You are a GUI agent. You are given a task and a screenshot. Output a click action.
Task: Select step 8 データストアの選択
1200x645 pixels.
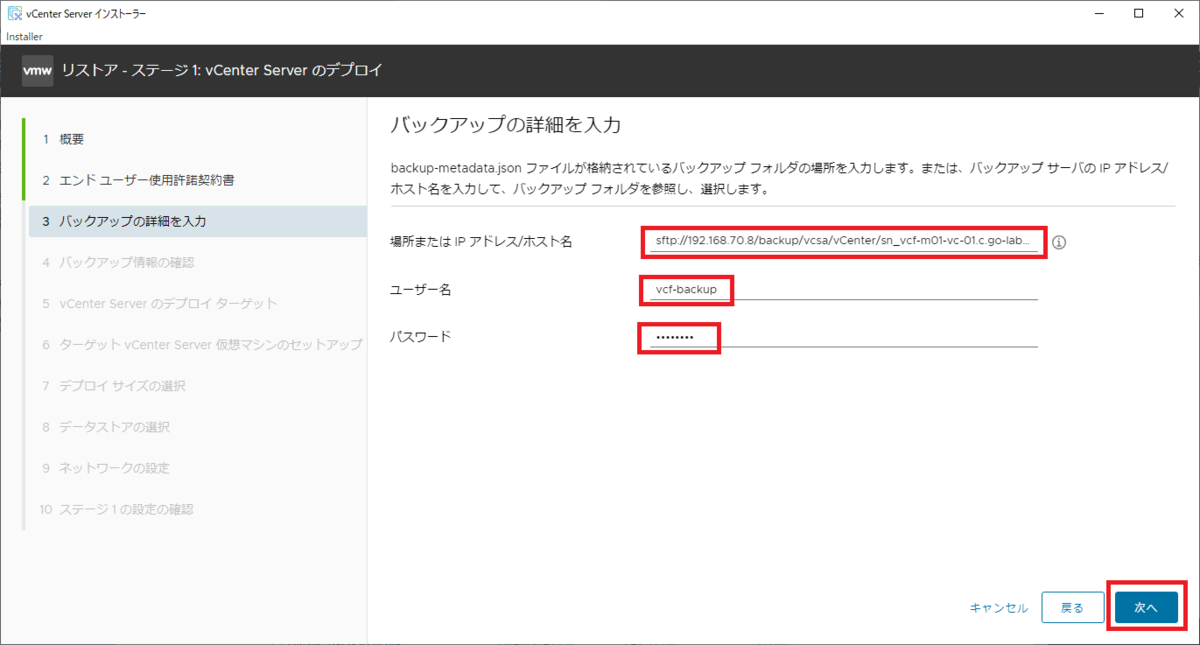point(198,427)
